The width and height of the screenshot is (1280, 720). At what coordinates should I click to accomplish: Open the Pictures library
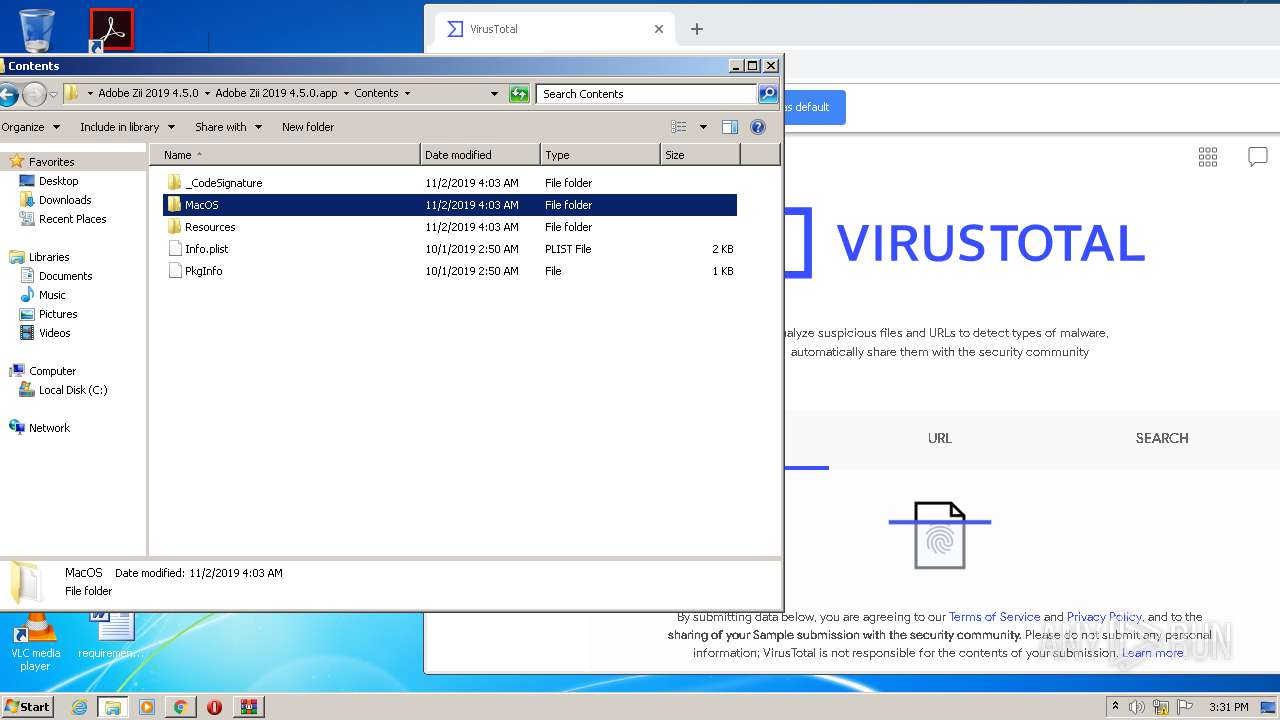click(58, 314)
